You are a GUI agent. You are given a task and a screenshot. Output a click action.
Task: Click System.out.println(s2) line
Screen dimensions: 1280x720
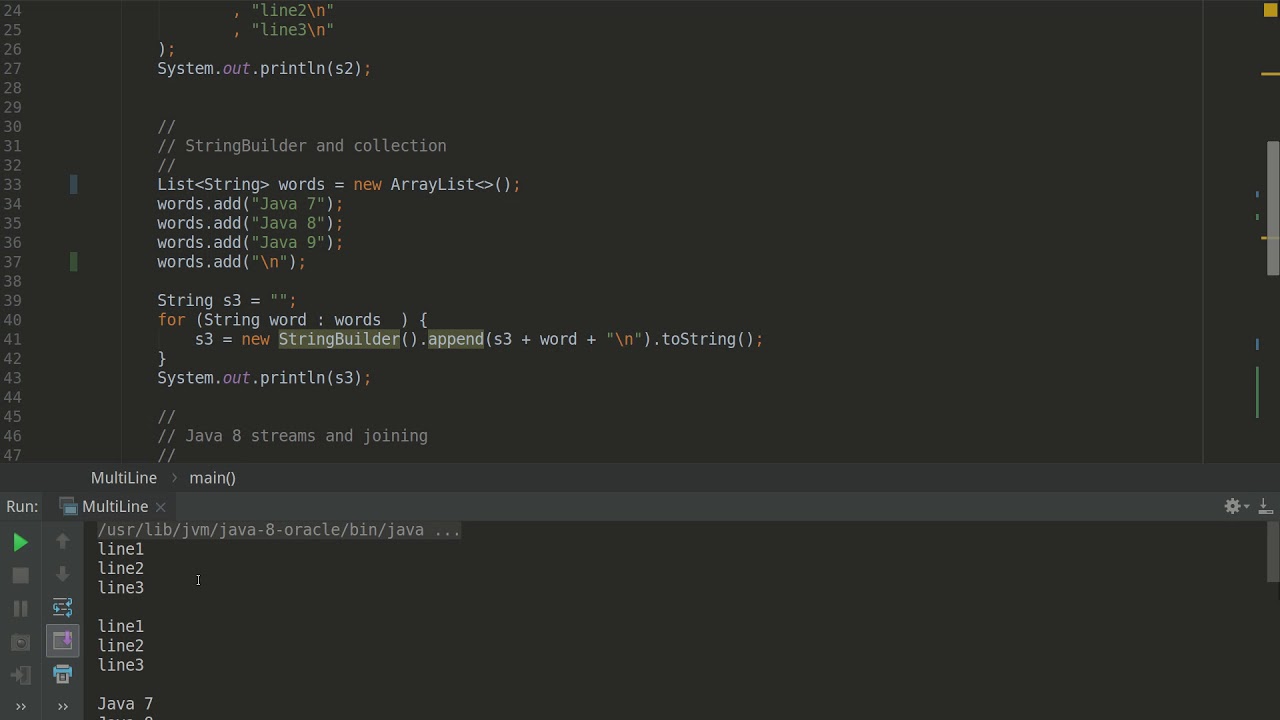pos(264,69)
